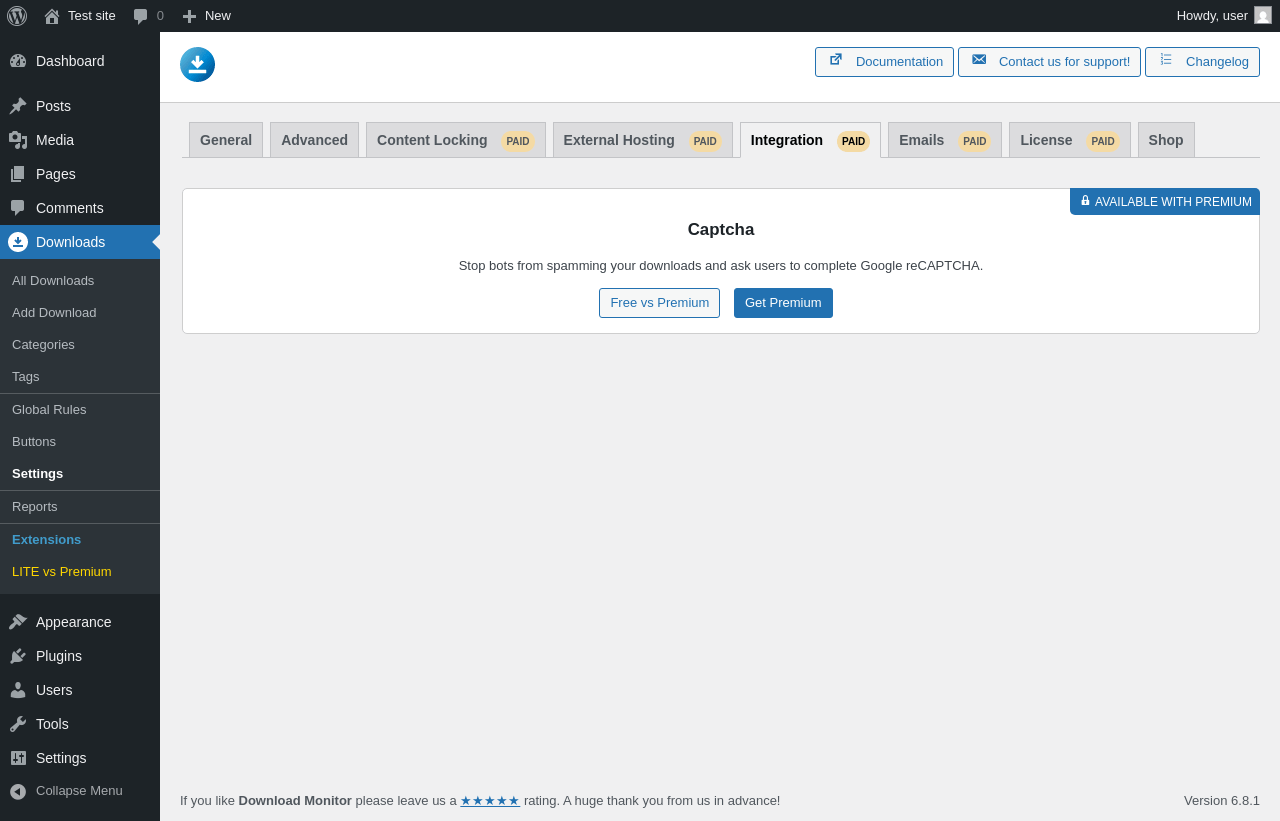Open the Users menu label
Viewport: 1280px width, 821px height.
tap(54, 690)
